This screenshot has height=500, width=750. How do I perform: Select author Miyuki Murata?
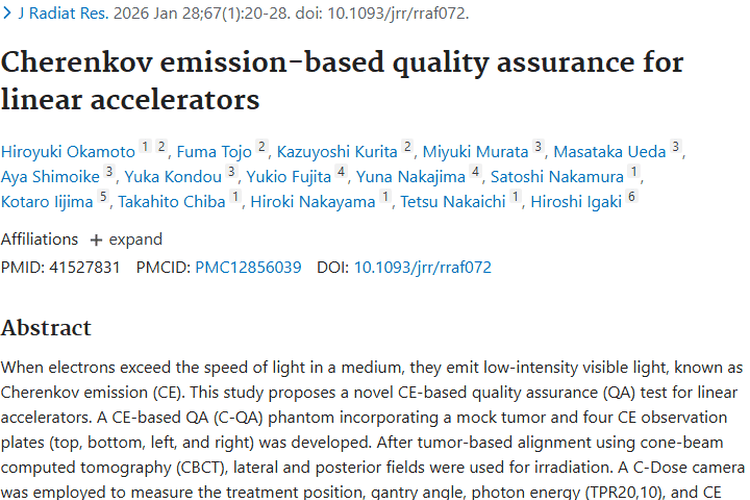point(475,152)
